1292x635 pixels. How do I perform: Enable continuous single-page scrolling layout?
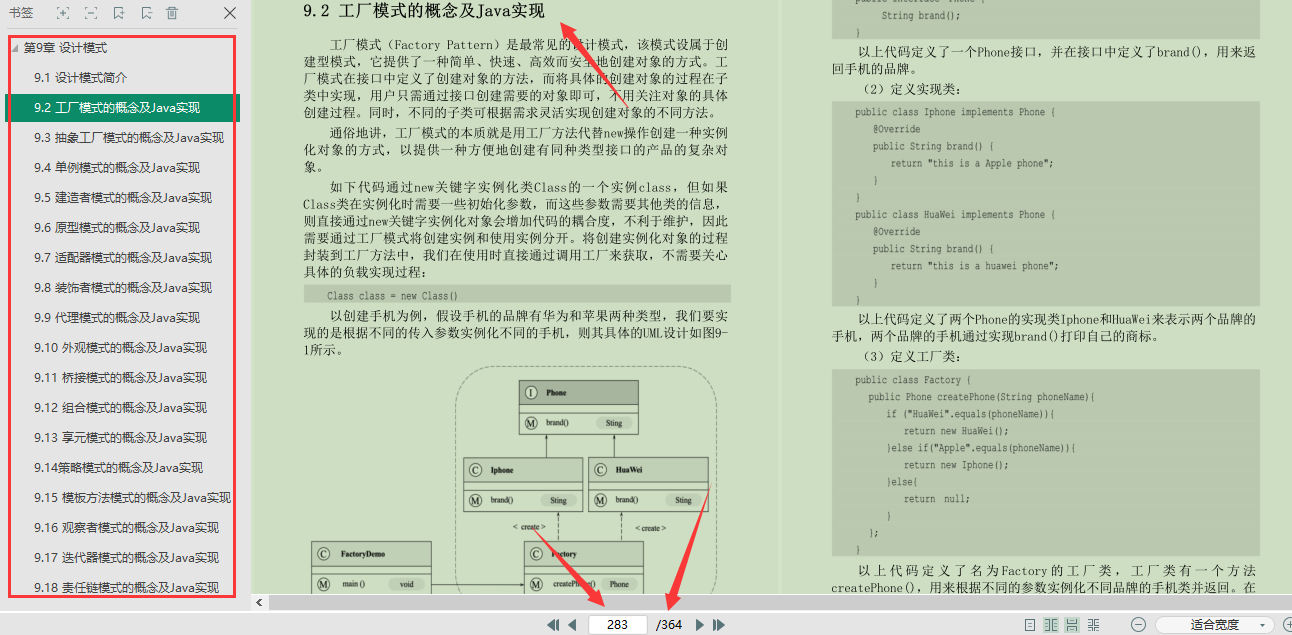[x=1072, y=623]
